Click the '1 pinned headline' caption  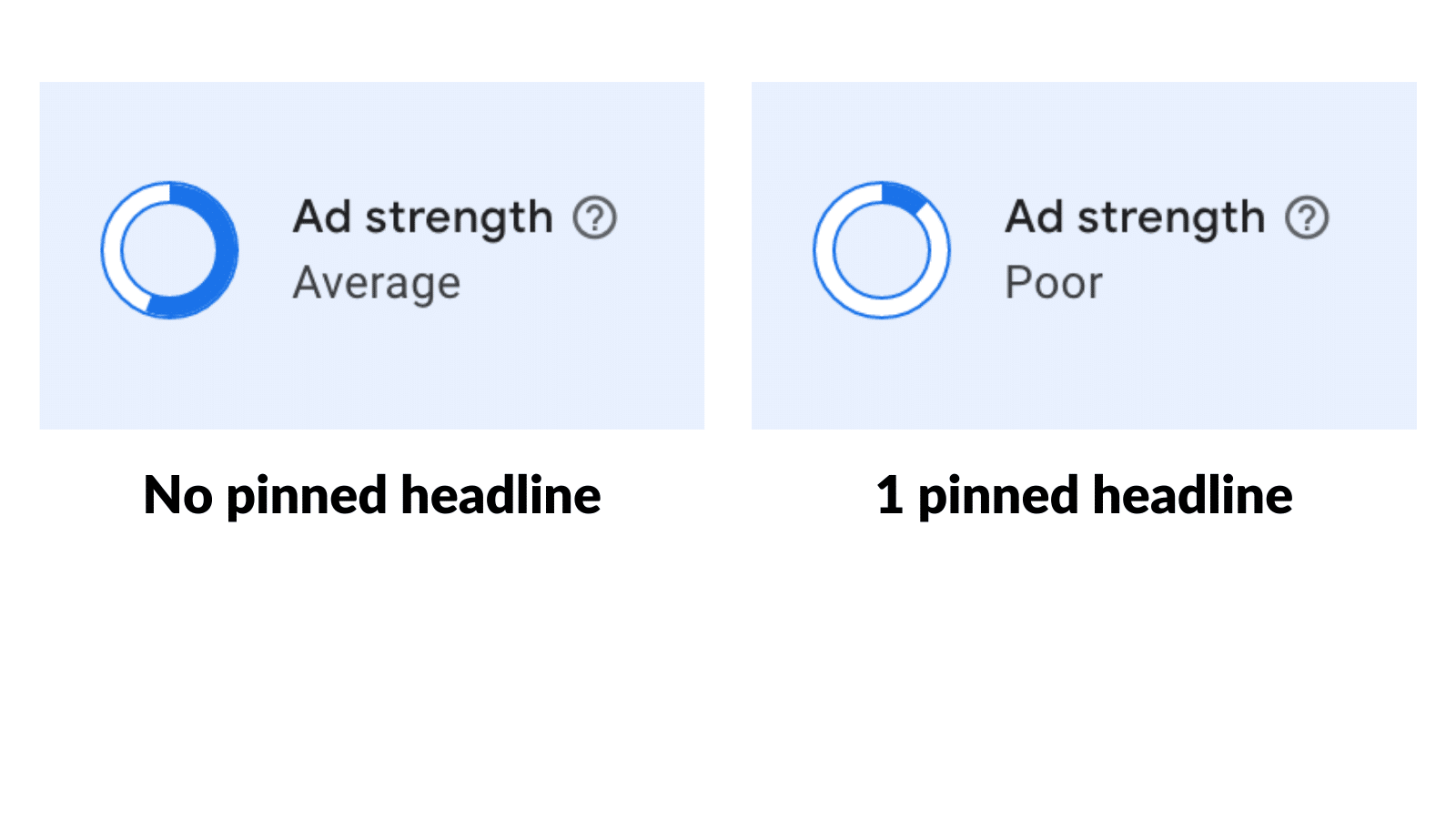1084,496
